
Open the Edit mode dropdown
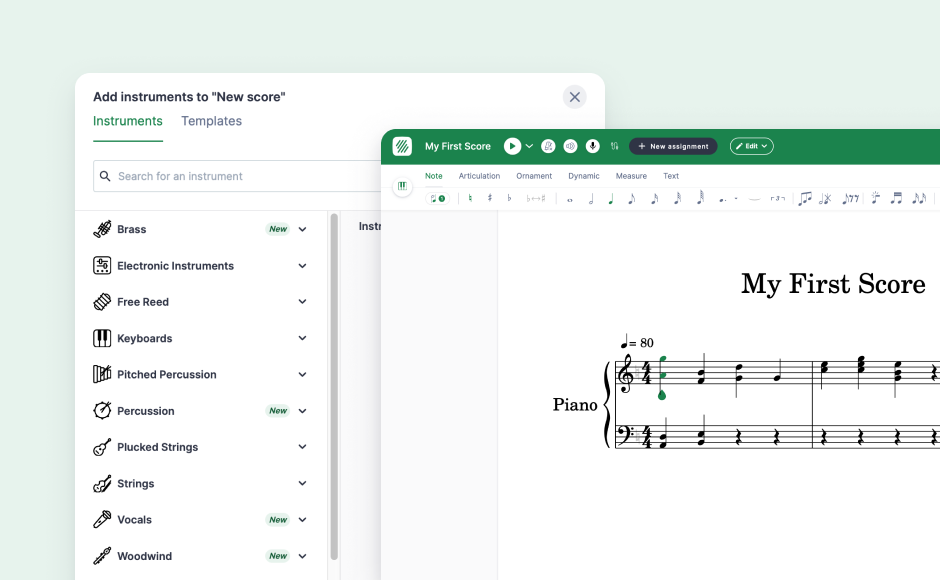tap(751, 146)
